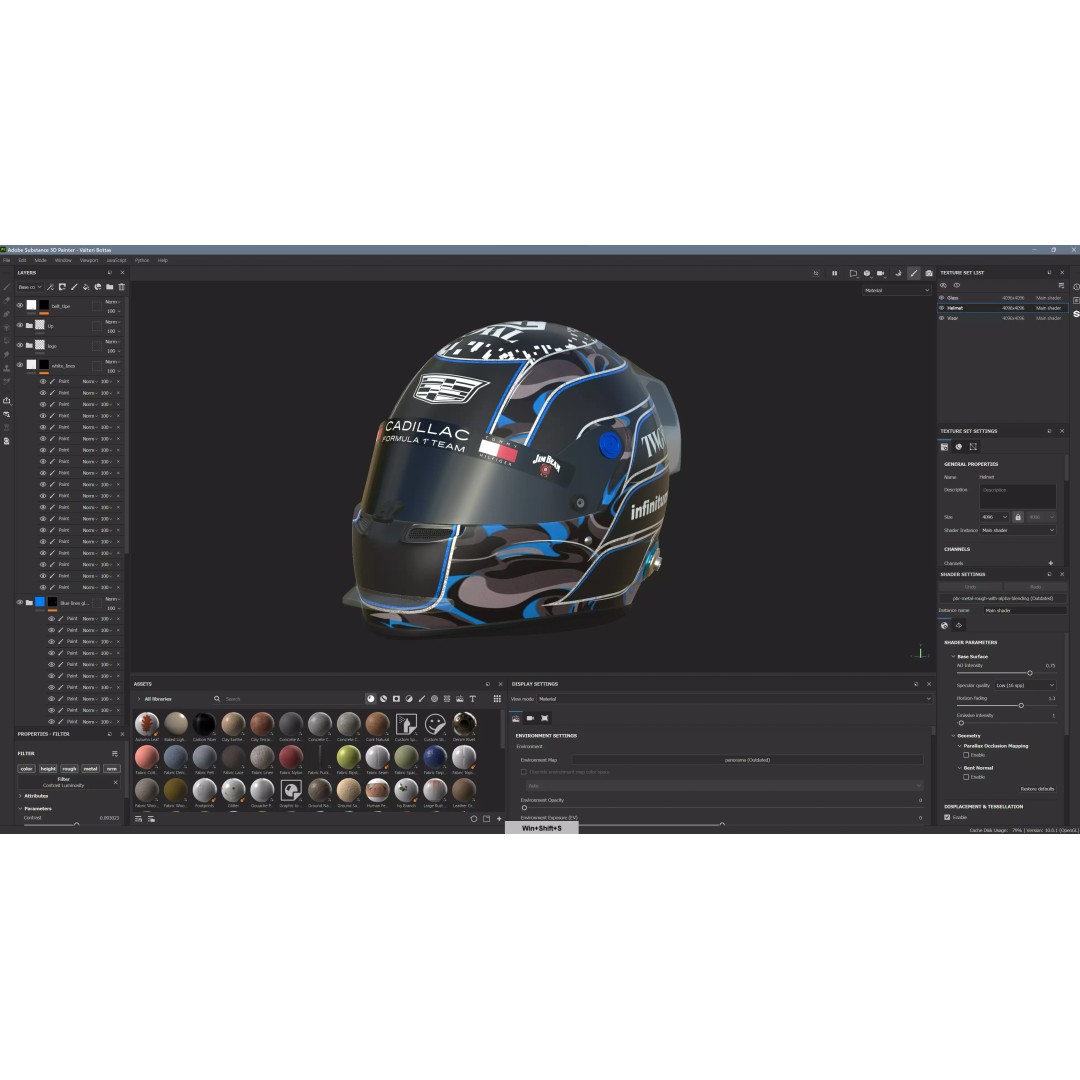Expand the Attributes section in Properties
Screen dimensions: 1080x1080
[x=20, y=796]
